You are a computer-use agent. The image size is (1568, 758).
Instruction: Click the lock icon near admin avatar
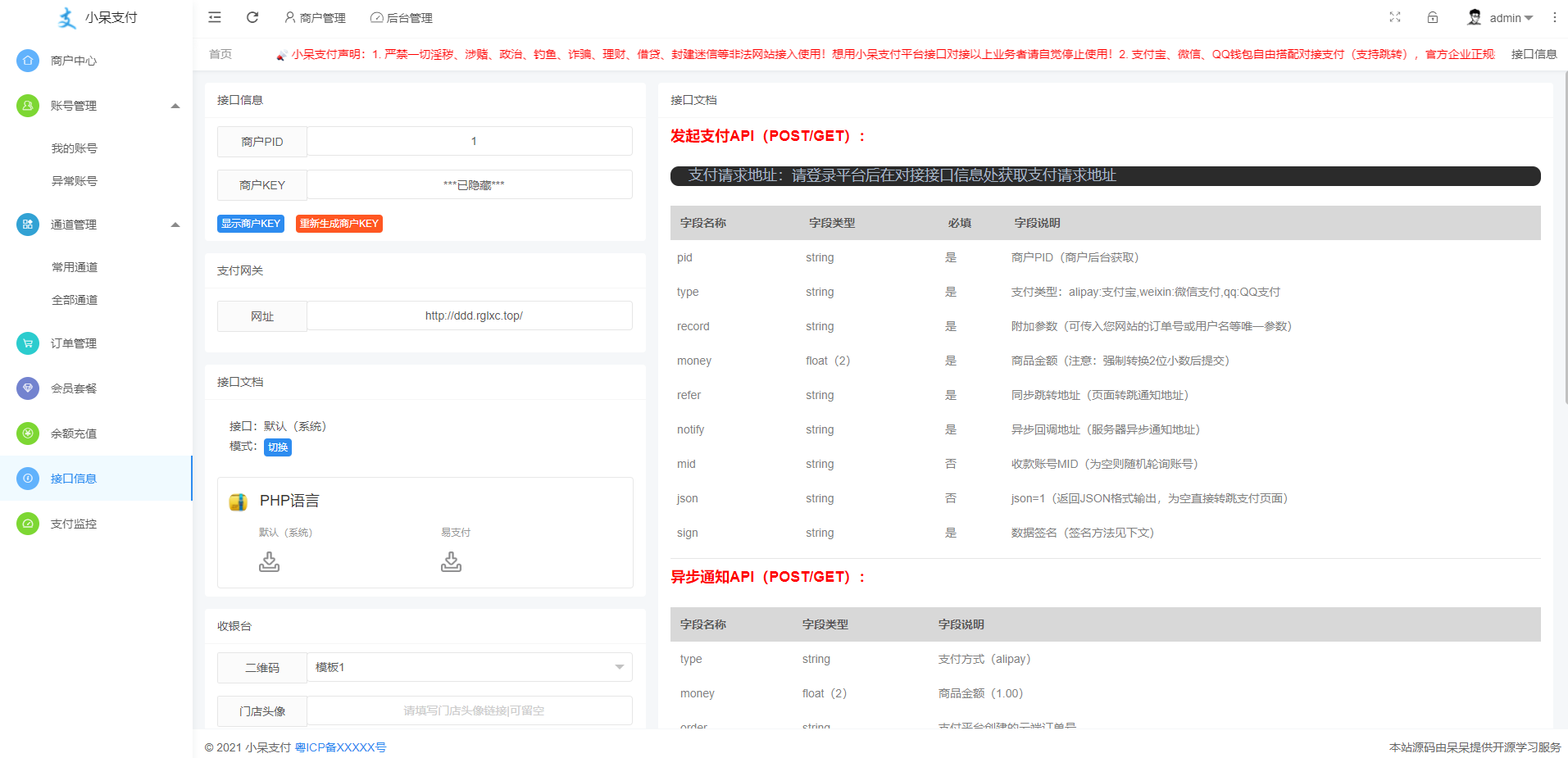(1433, 17)
